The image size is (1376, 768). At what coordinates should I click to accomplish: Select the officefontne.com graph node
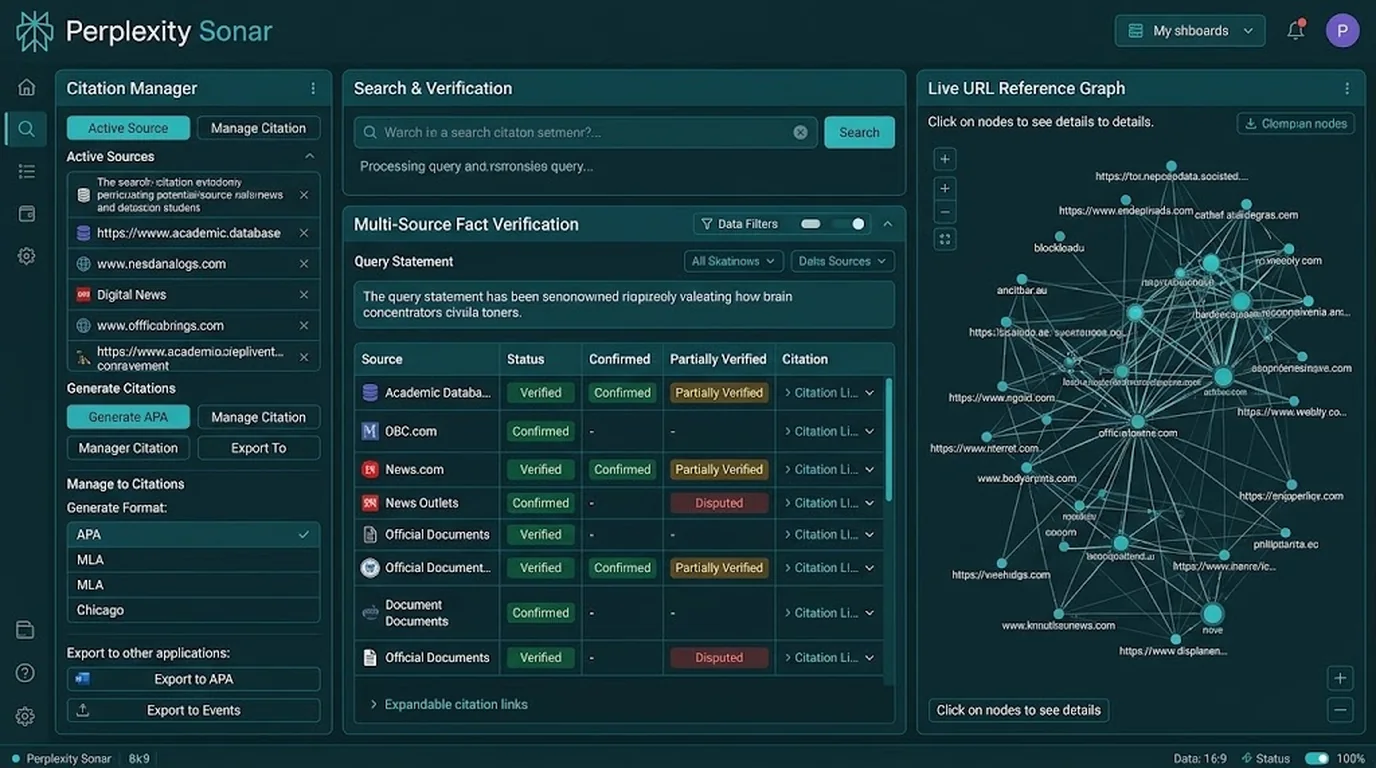tap(1137, 422)
